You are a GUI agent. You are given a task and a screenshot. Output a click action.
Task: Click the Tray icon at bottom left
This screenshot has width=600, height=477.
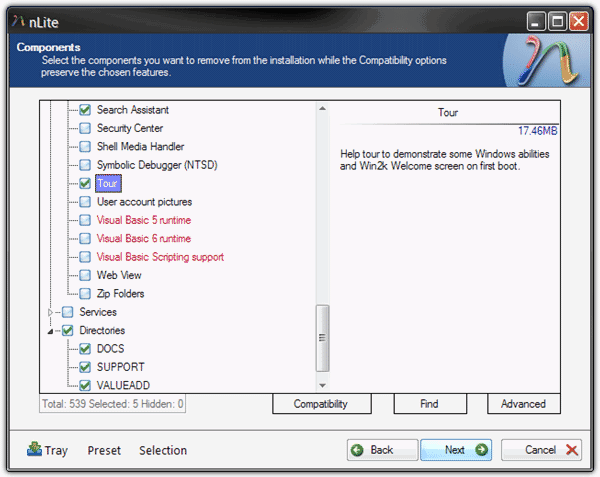[x=35, y=449]
